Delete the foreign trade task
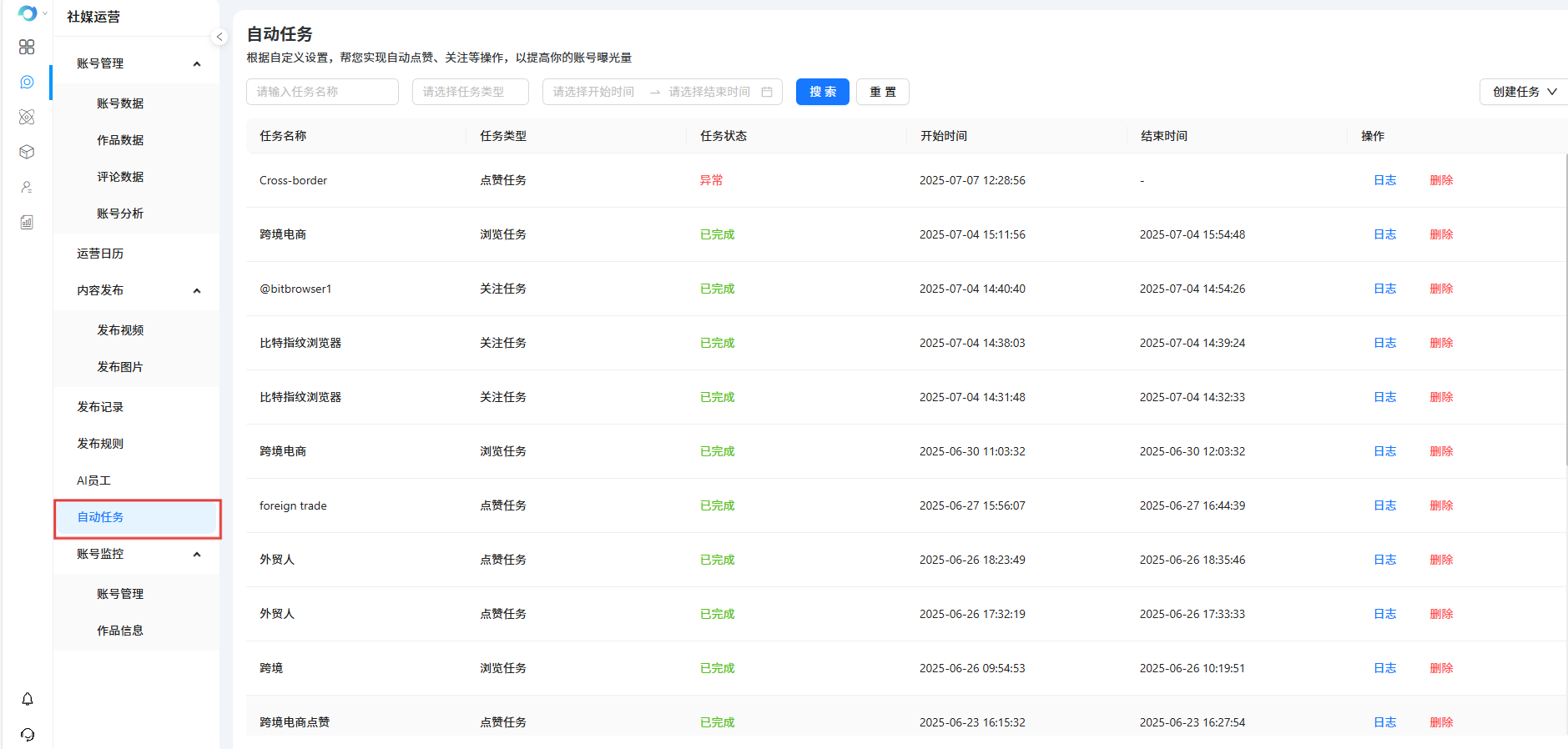The width and height of the screenshot is (1568, 749). tap(1441, 505)
